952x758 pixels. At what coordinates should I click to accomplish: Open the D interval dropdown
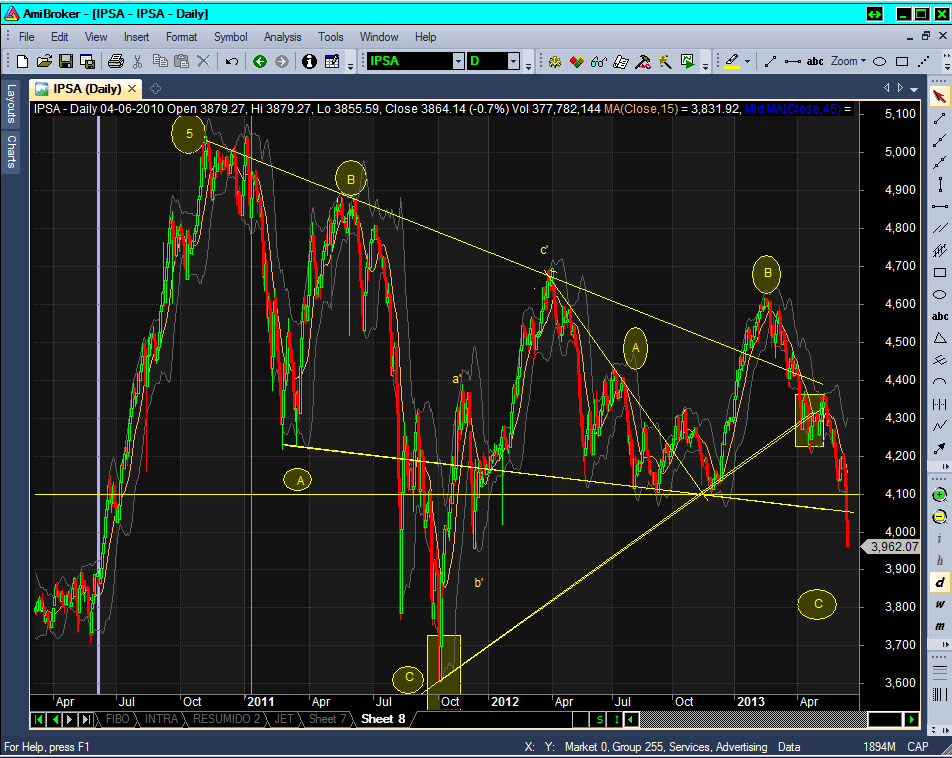514,61
